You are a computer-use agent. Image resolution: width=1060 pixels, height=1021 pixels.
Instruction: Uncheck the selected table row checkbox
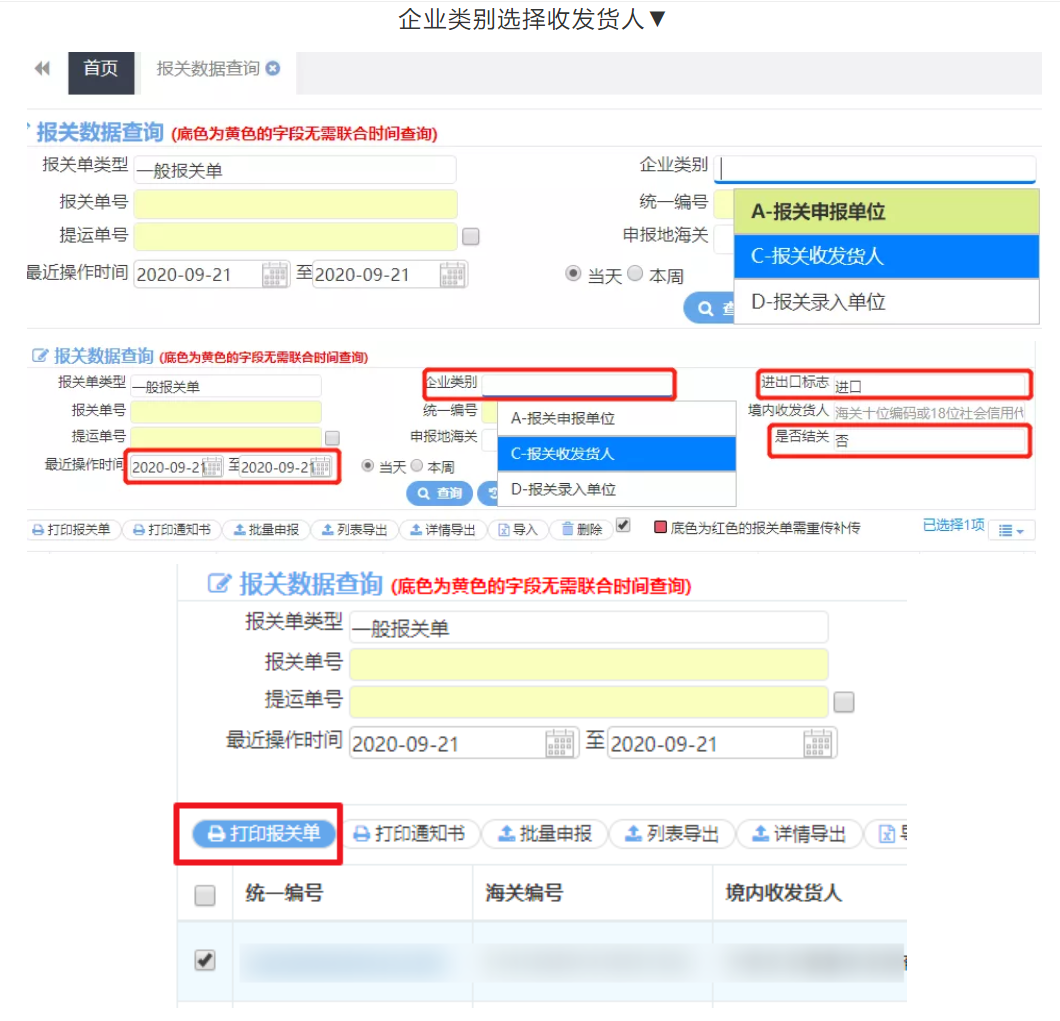pos(205,960)
